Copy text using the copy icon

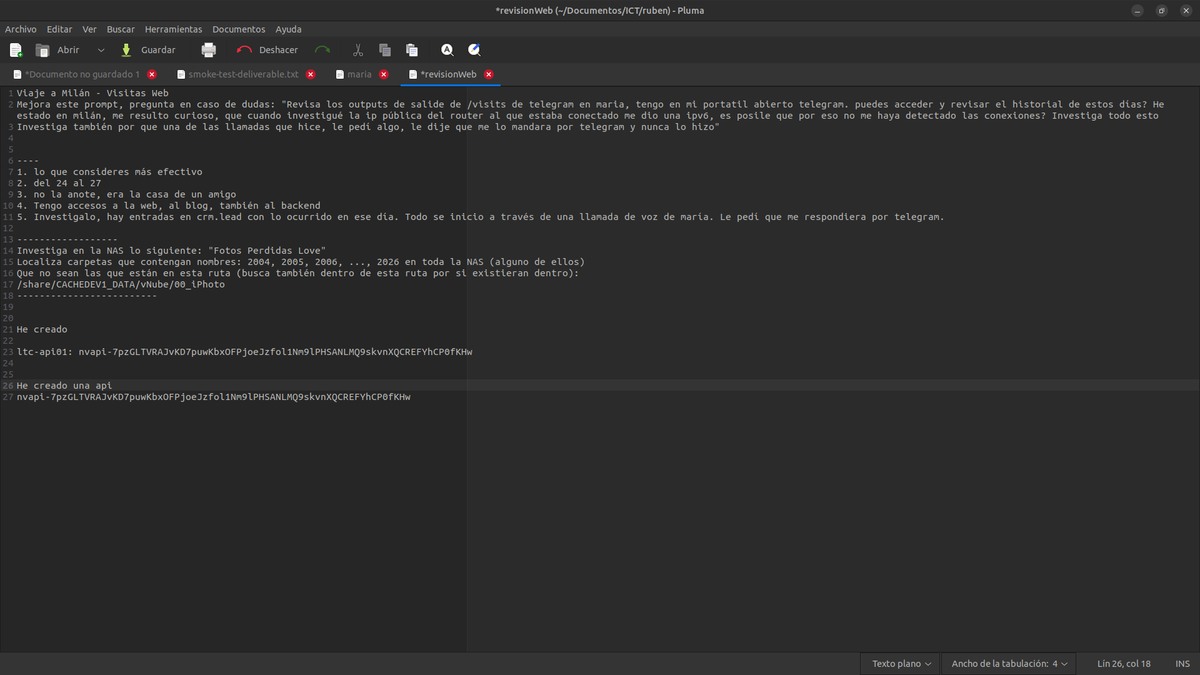tap(384, 49)
